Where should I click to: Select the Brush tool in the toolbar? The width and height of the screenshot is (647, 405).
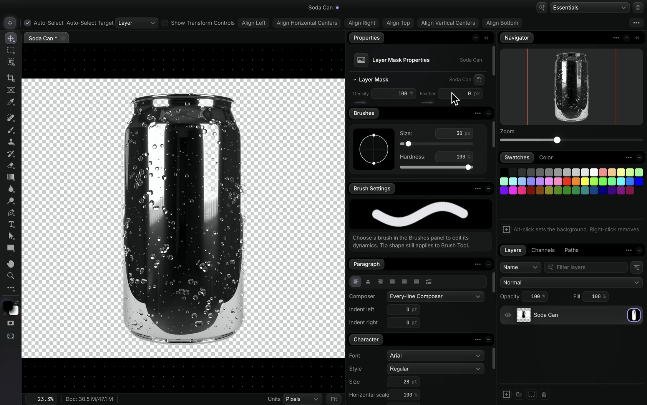[11, 130]
